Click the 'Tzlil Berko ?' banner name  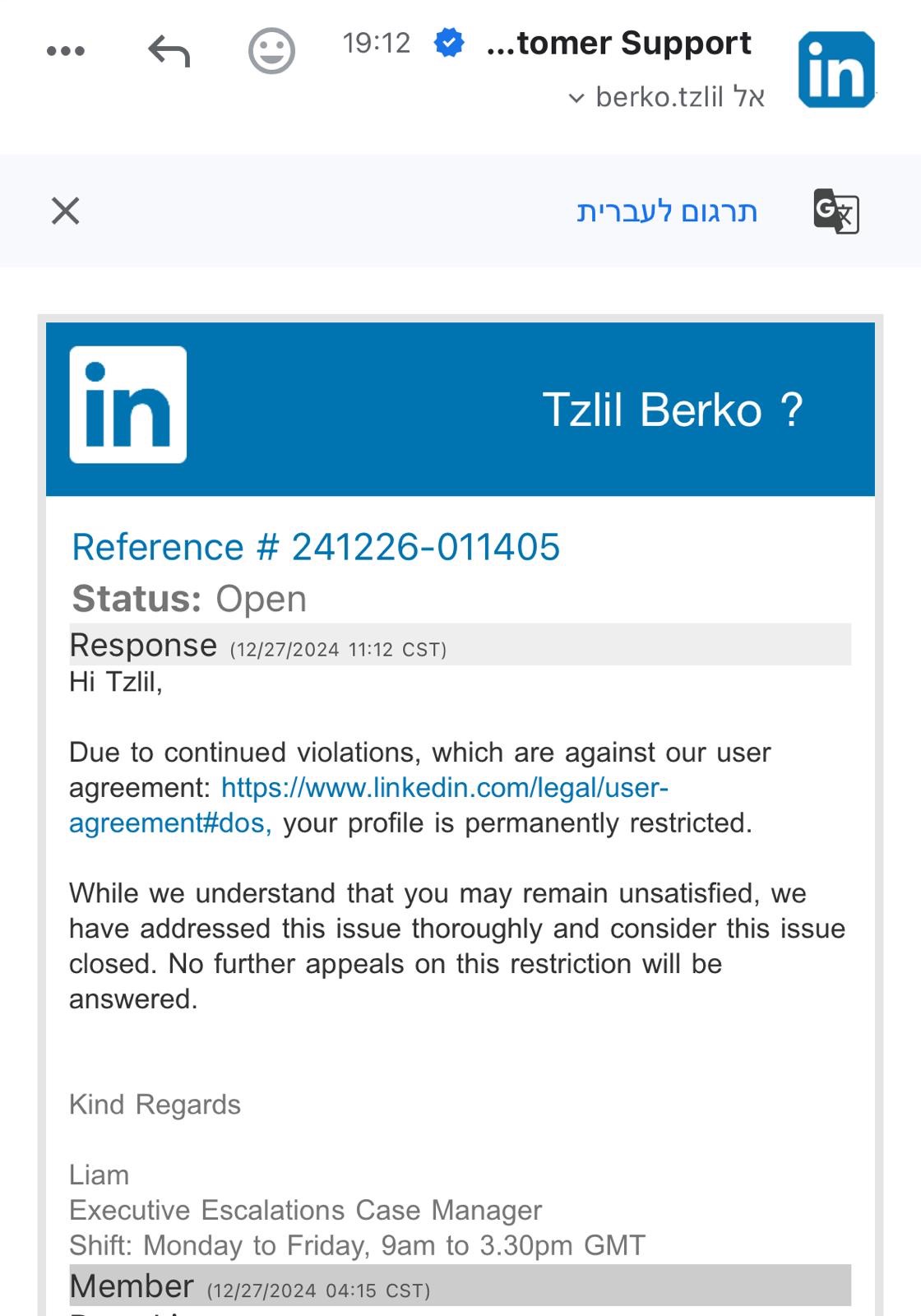[x=672, y=410]
